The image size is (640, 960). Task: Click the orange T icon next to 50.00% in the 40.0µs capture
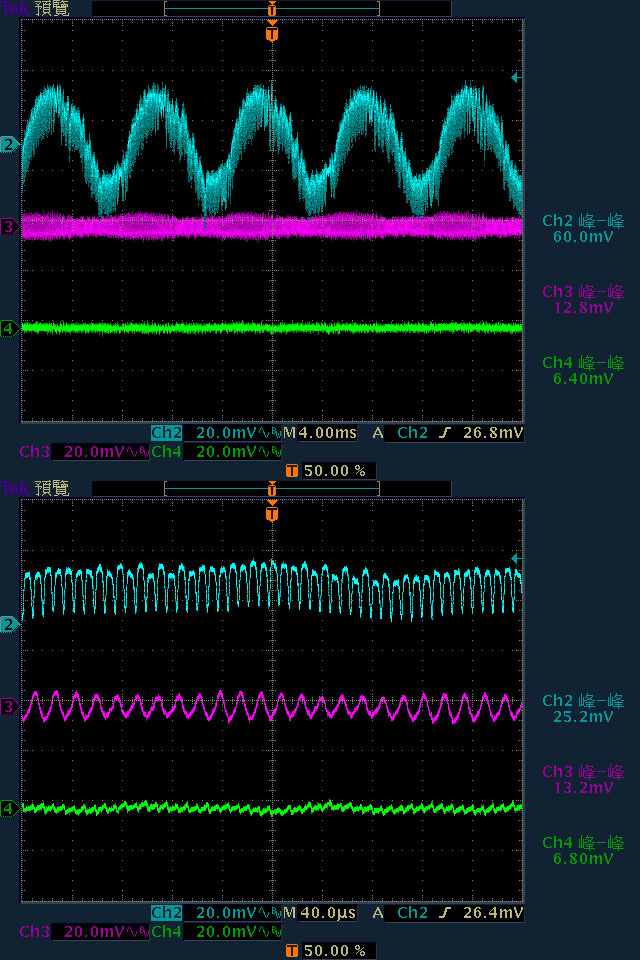tap(292, 951)
